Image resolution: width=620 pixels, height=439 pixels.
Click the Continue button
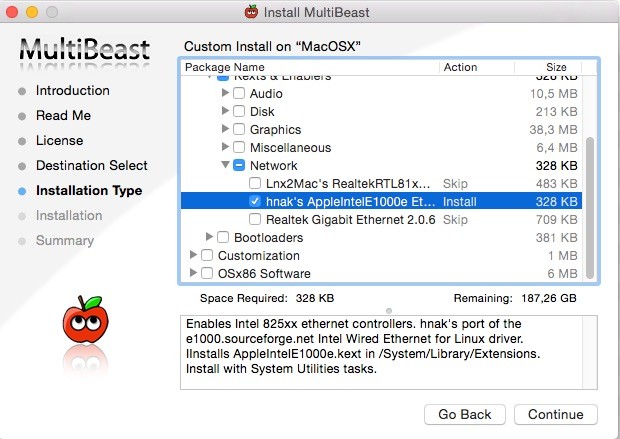coord(556,414)
